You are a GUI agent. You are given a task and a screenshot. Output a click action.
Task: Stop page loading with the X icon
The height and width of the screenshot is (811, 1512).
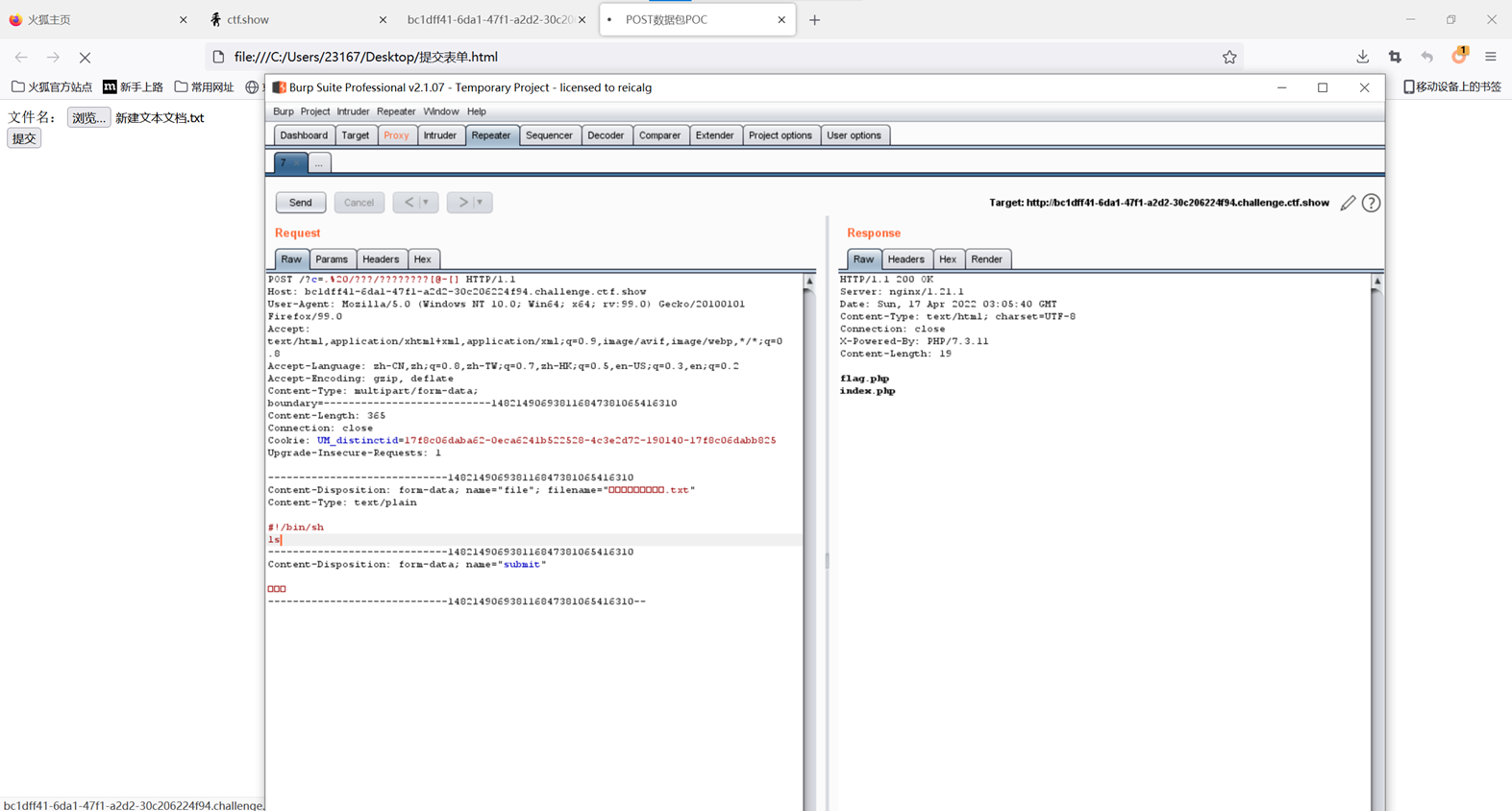(85, 58)
